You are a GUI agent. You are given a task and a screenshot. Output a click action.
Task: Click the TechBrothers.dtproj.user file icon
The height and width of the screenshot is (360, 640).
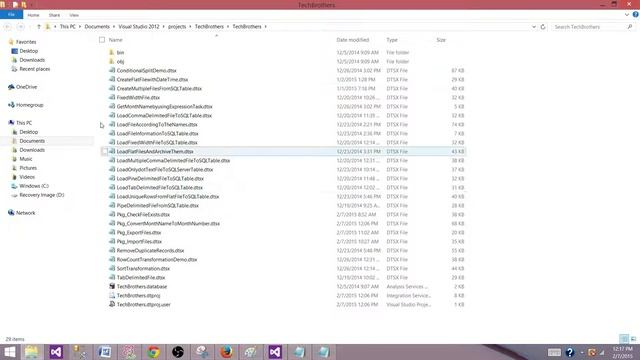coord(112,304)
